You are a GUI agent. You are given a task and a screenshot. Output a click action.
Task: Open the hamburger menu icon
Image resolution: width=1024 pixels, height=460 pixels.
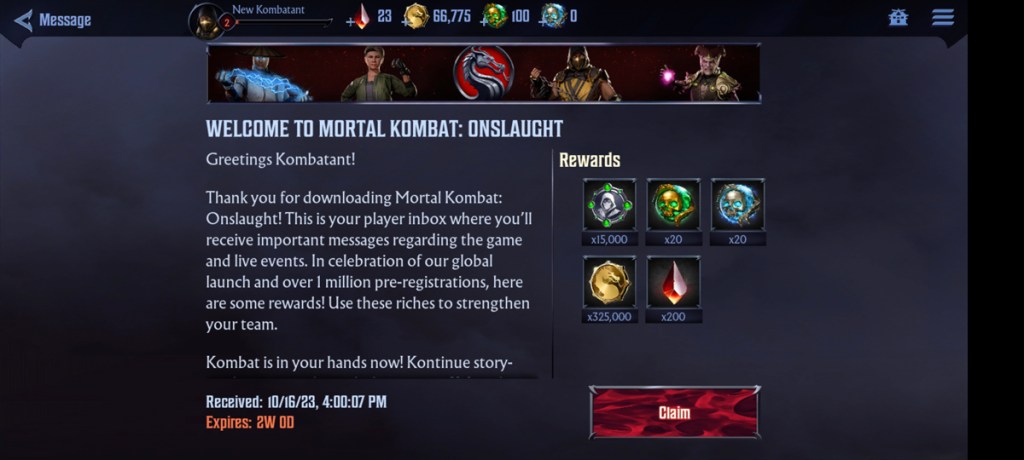click(942, 18)
